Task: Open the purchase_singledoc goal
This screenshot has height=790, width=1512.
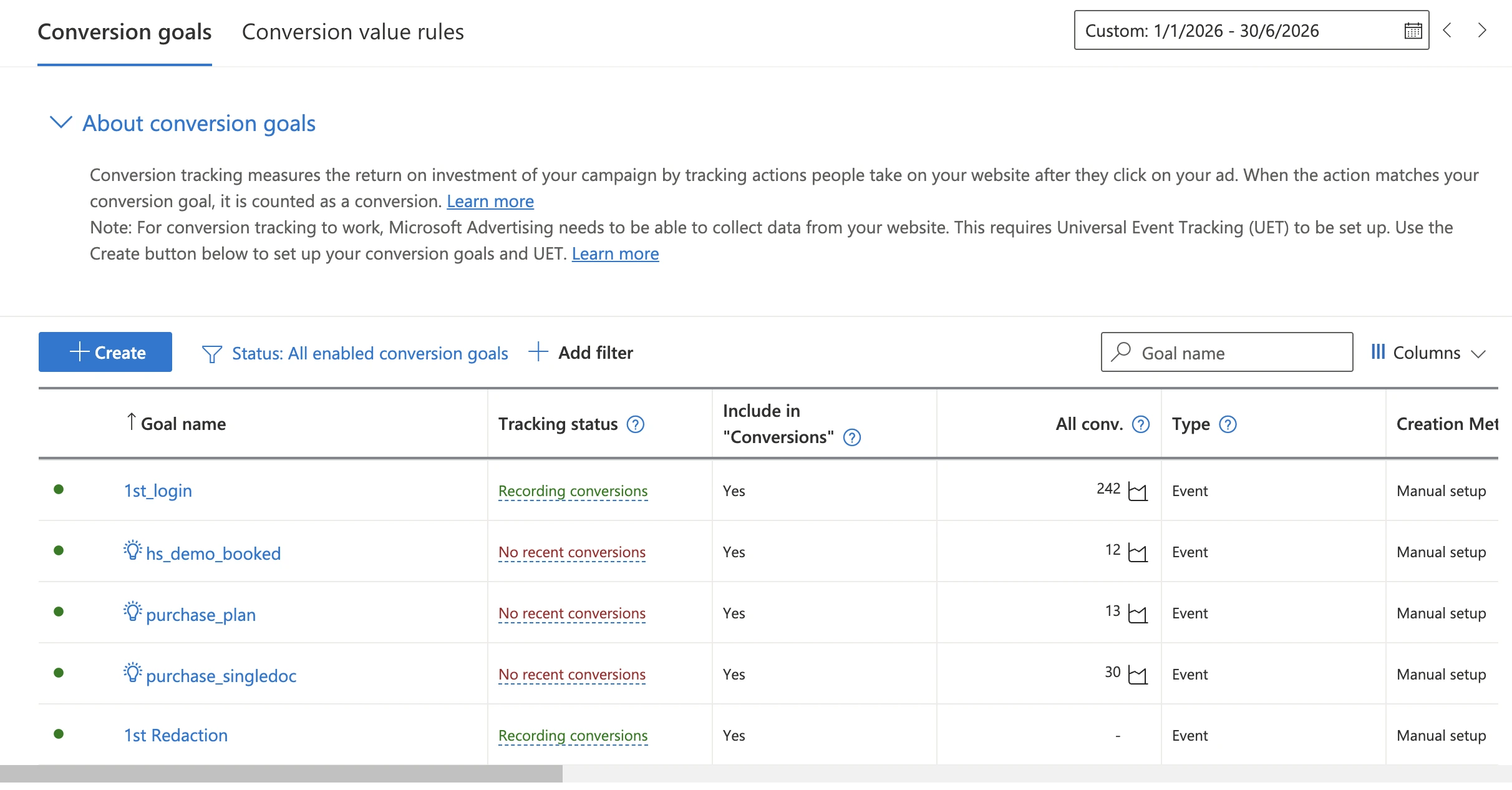Action: [x=221, y=676]
